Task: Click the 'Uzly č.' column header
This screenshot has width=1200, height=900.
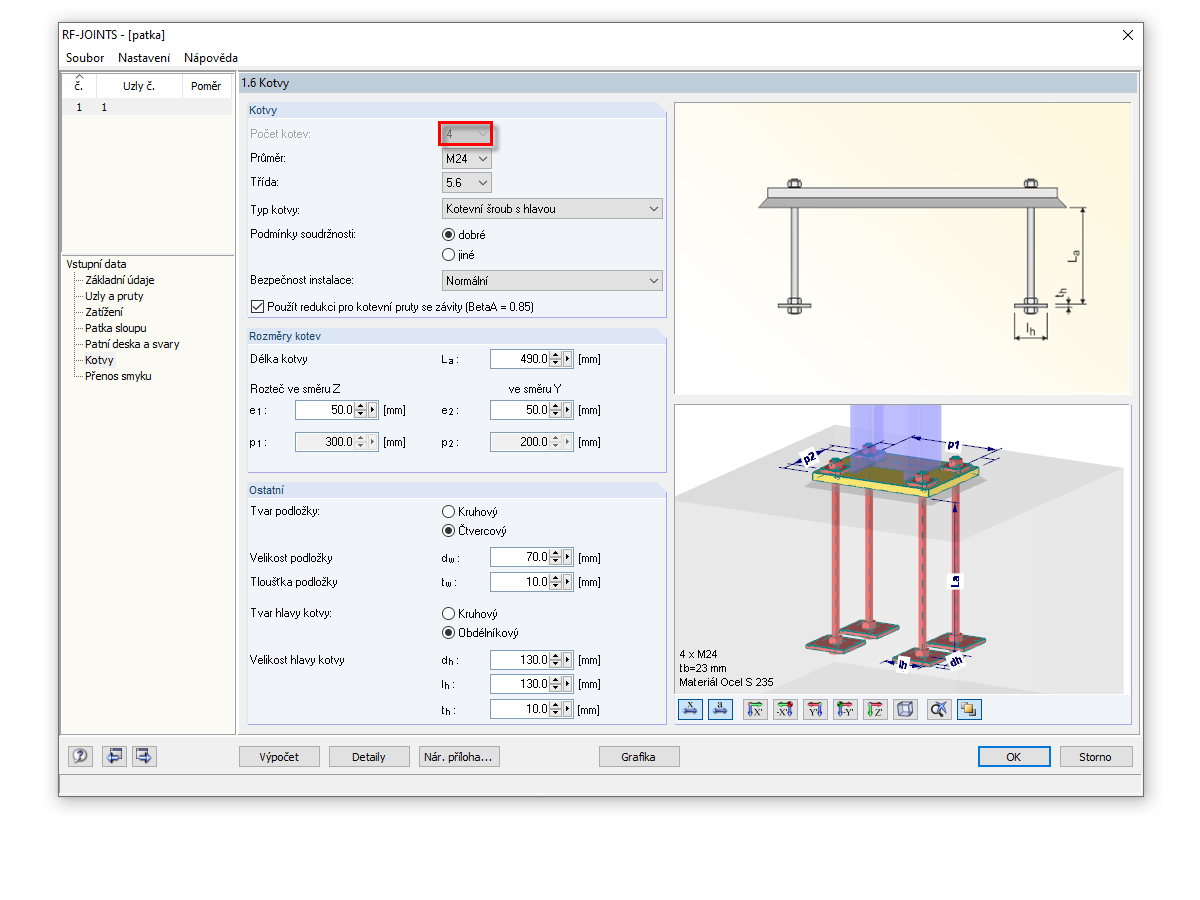Action: [x=139, y=86]
